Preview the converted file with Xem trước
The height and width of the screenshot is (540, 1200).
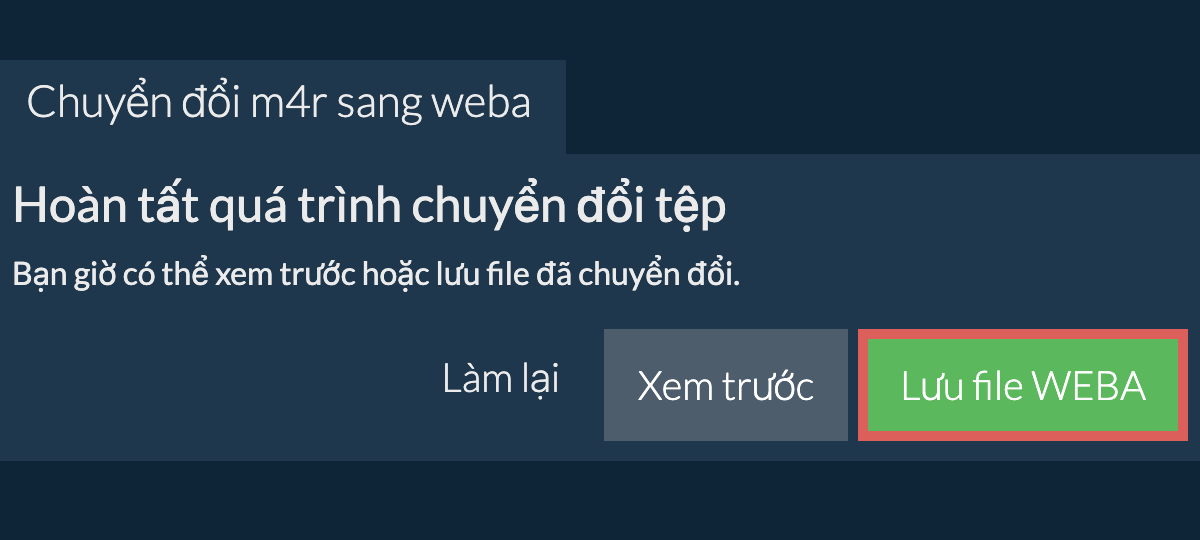725,386
